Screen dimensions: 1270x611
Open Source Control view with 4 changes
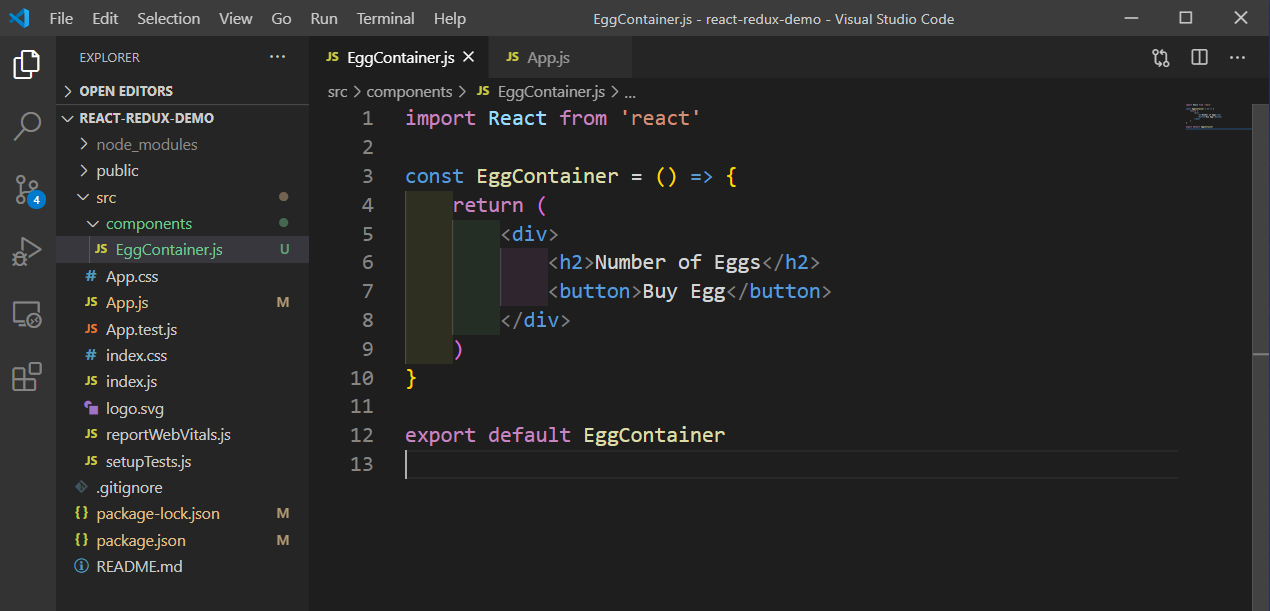coord(27,189)
